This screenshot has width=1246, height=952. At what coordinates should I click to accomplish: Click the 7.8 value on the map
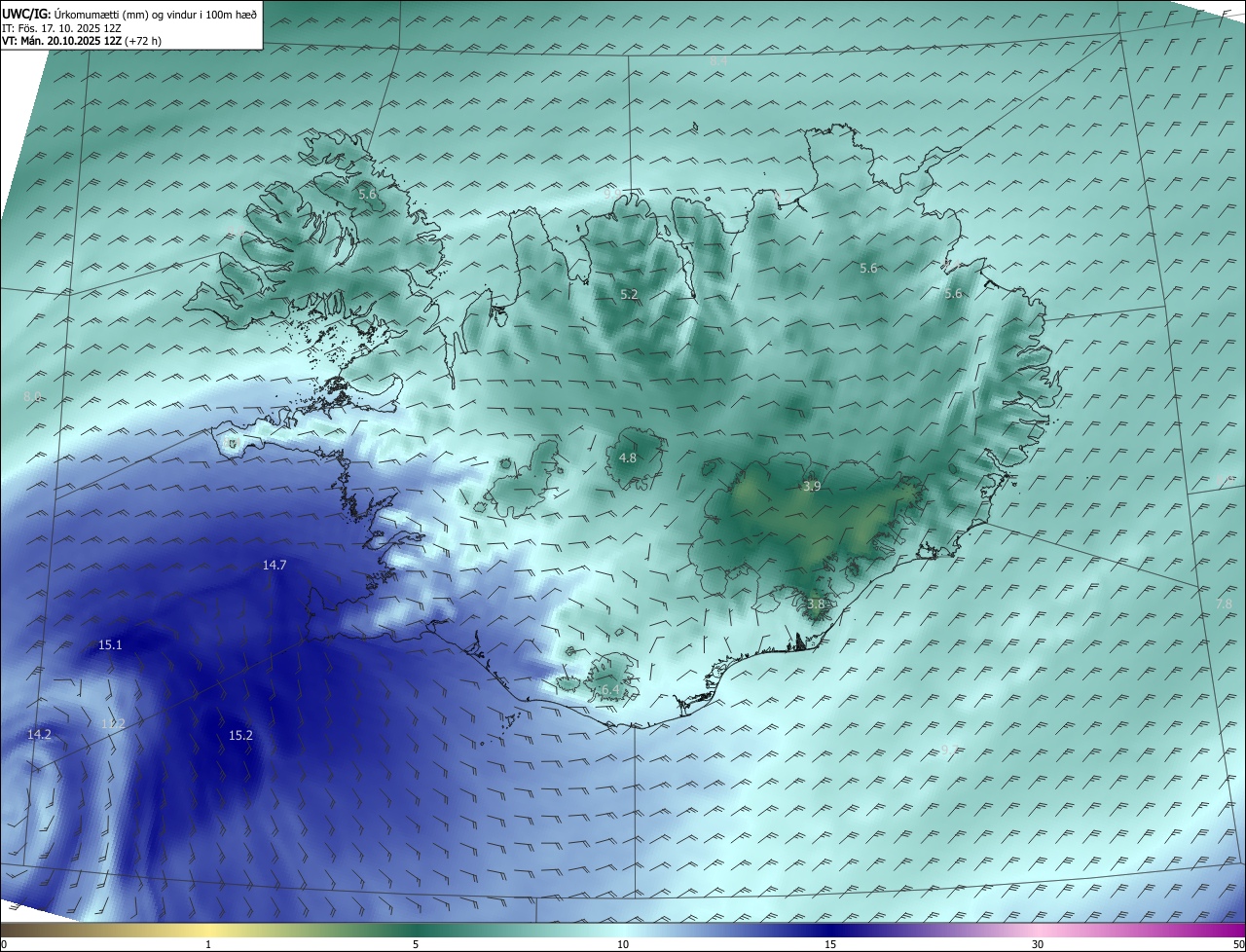(1224, 604)
